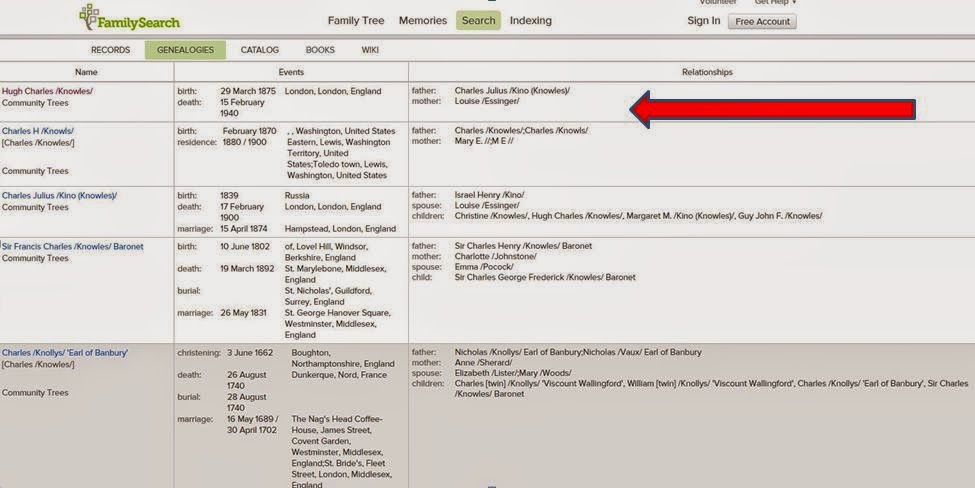The image size is (975, 488).
Task: Select child Sir Charles George Frederick /Knowles/
Action: 545,278
